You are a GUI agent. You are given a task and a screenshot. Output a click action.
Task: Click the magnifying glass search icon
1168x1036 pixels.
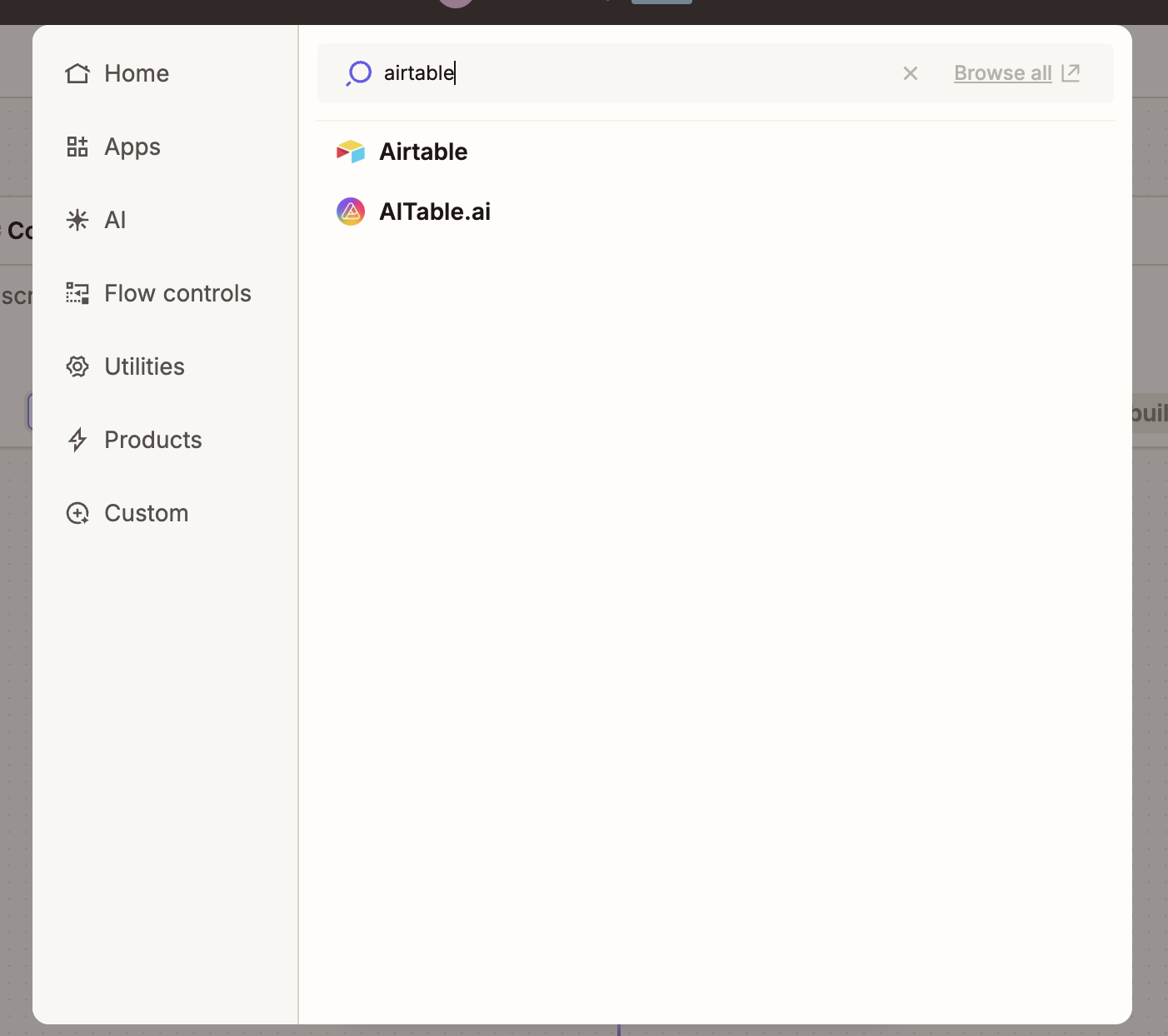[x=358, y=73]
